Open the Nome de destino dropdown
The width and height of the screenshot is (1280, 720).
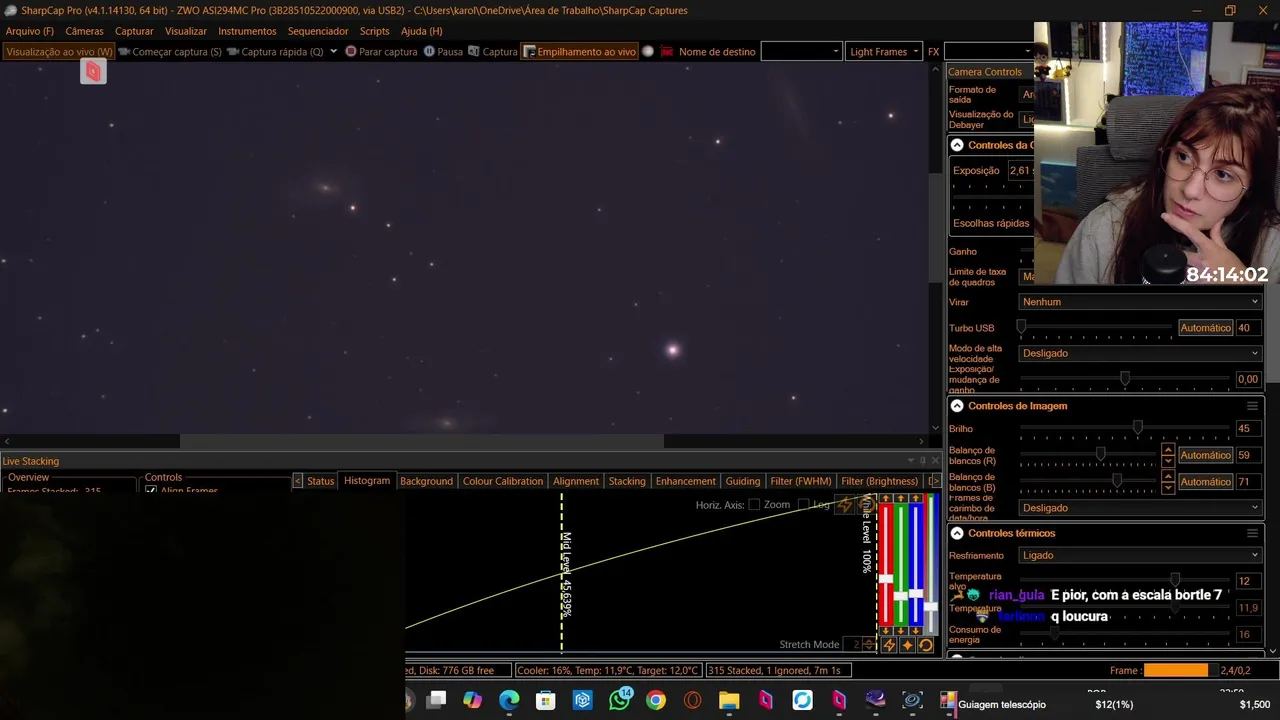[801, 52]
